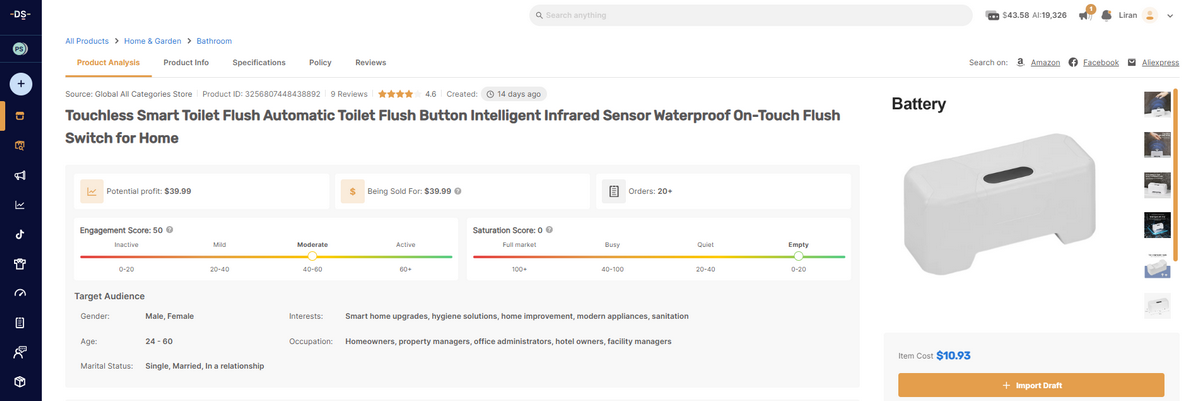Open the TikTok section in sidebar
Image resolution: width=1200 pixels, height=401 pixels.
tap(20, 234)
